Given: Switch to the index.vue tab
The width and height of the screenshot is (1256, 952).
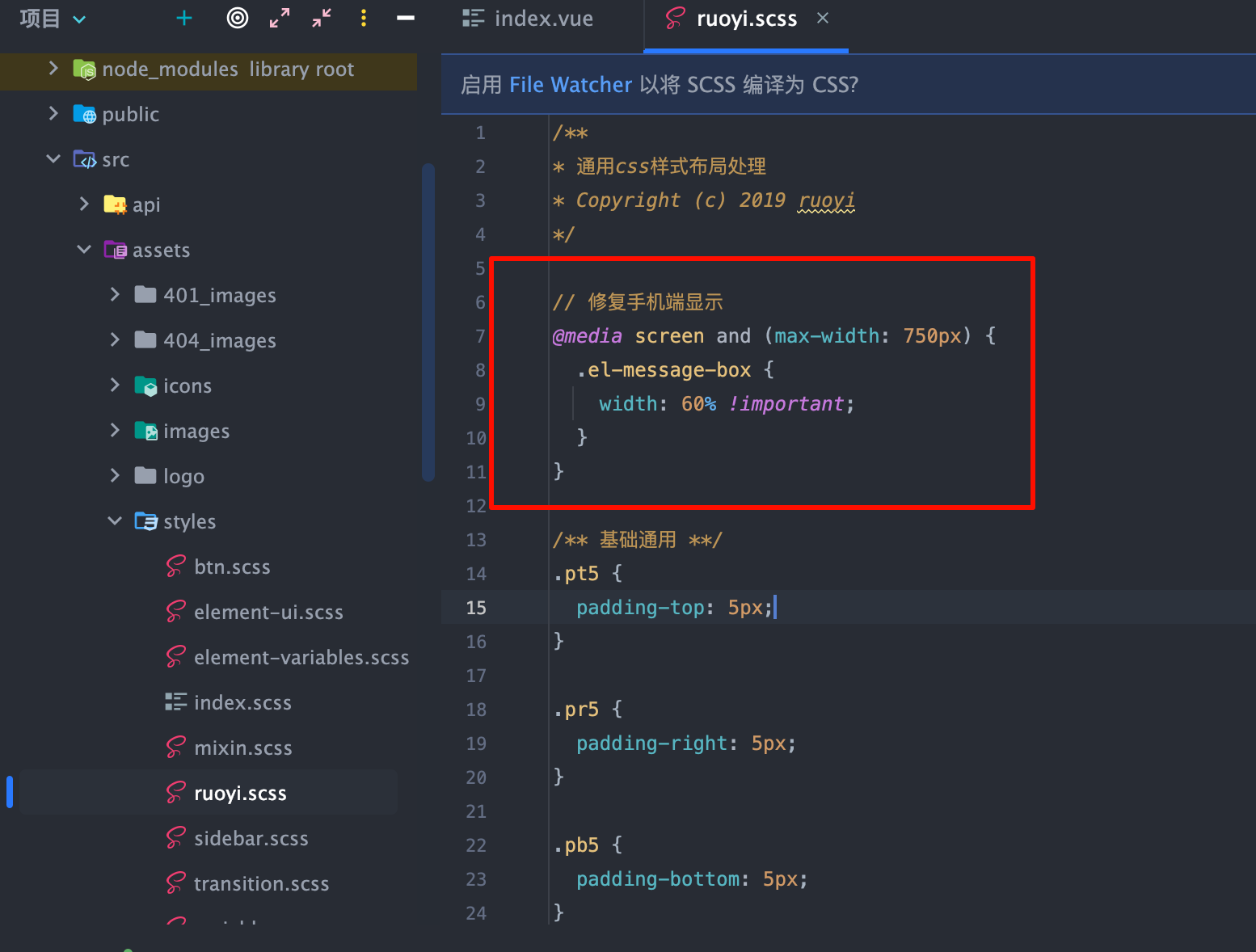Looking at the screenshot, I should coord(529,19).
